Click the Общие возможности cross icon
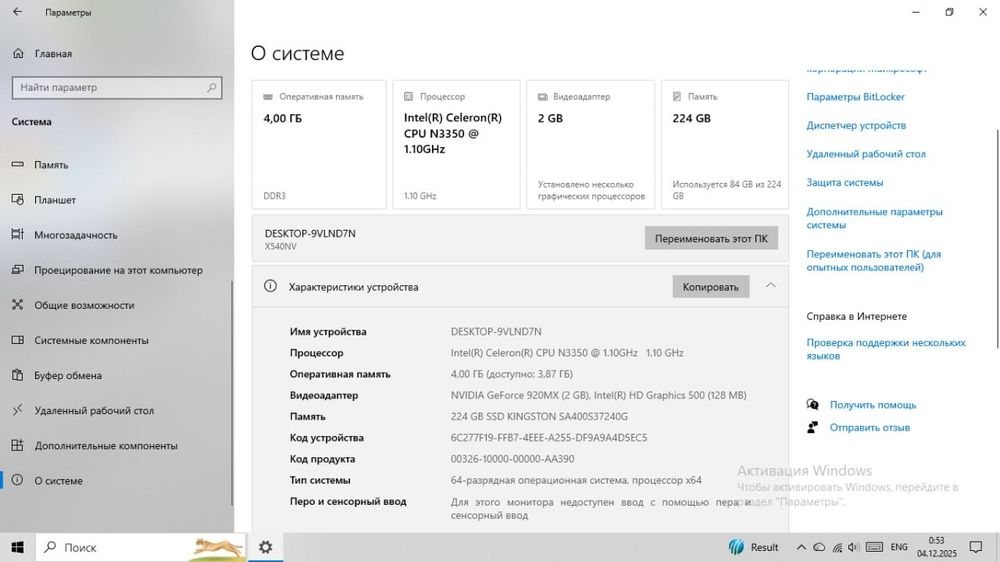The height and width of the screenshot is (562, 1000). 17,304
